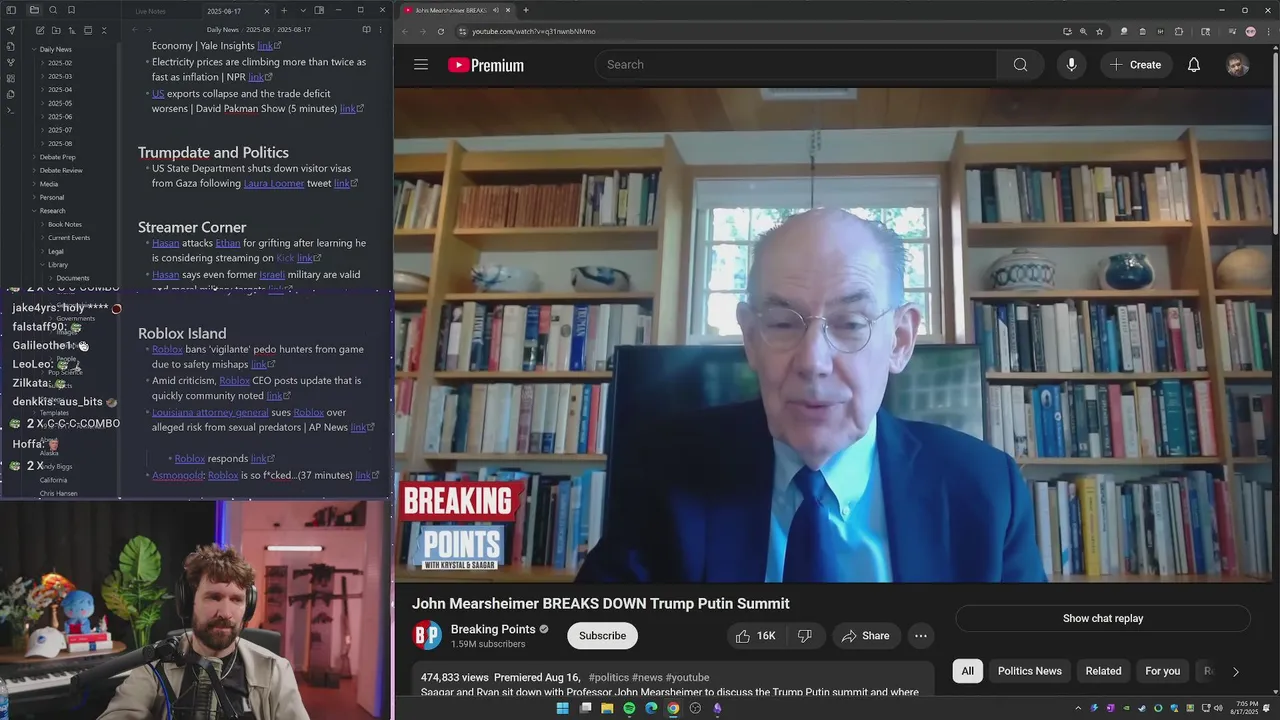1280x720 pixels.
Task: Click Show chat replay button
Action: (x=1103, y=619)
